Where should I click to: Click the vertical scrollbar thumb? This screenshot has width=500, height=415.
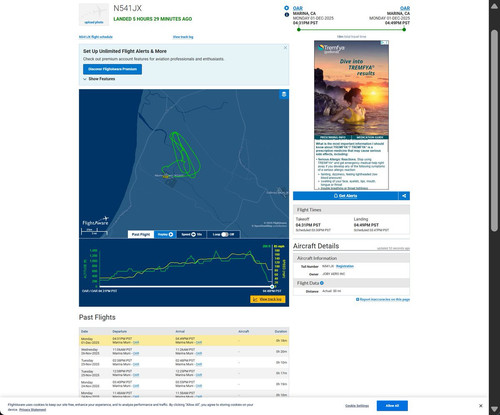(x=494, y=130)
